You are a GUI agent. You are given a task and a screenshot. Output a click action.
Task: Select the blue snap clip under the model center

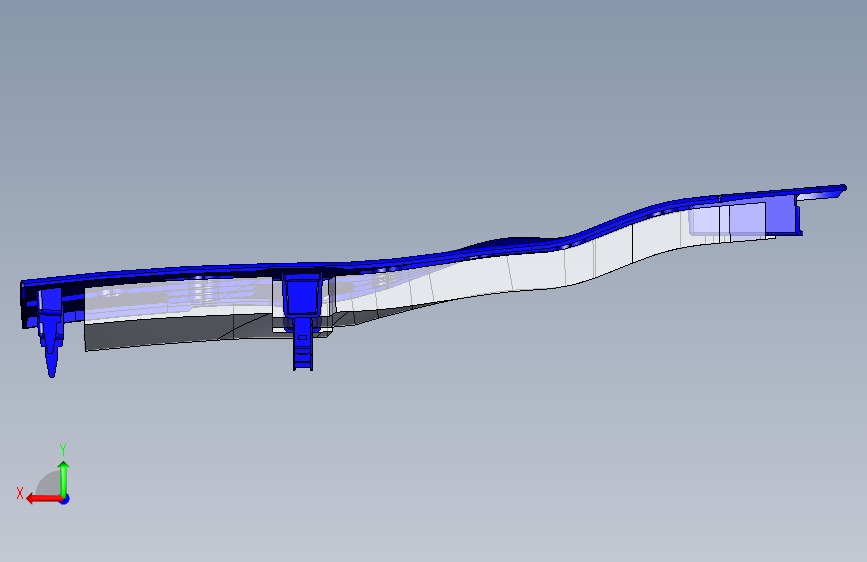pyautogui.click(x=302, y=321)
